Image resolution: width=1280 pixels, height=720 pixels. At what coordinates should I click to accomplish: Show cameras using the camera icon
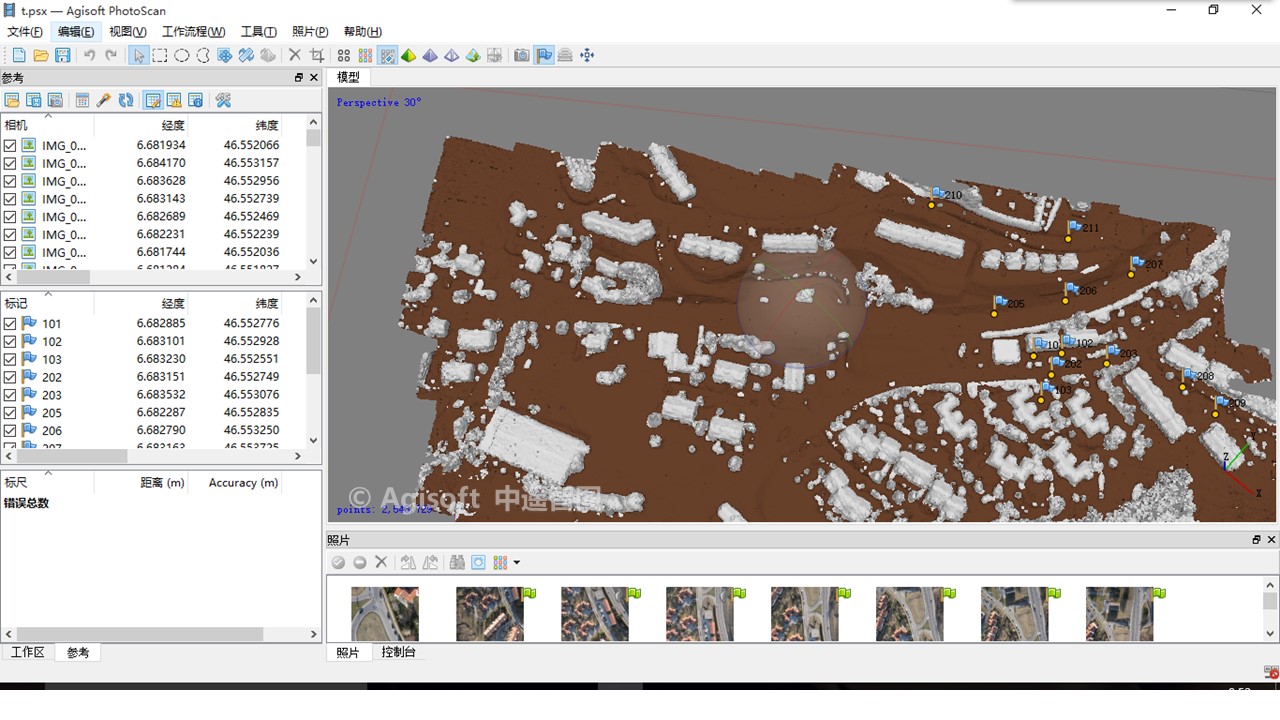click(x=521, y=56)
